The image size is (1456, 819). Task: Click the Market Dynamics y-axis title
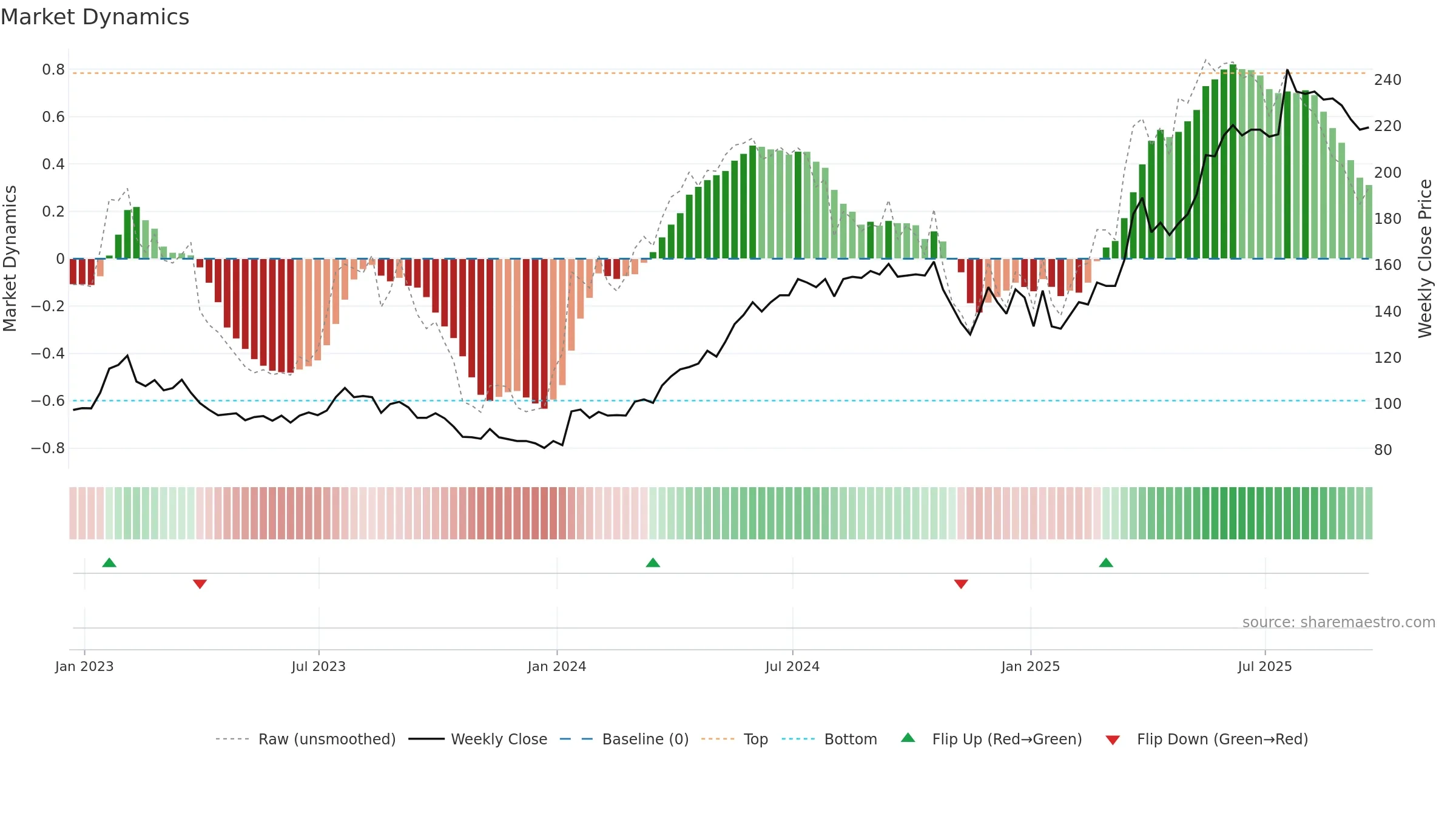[10, 258]
